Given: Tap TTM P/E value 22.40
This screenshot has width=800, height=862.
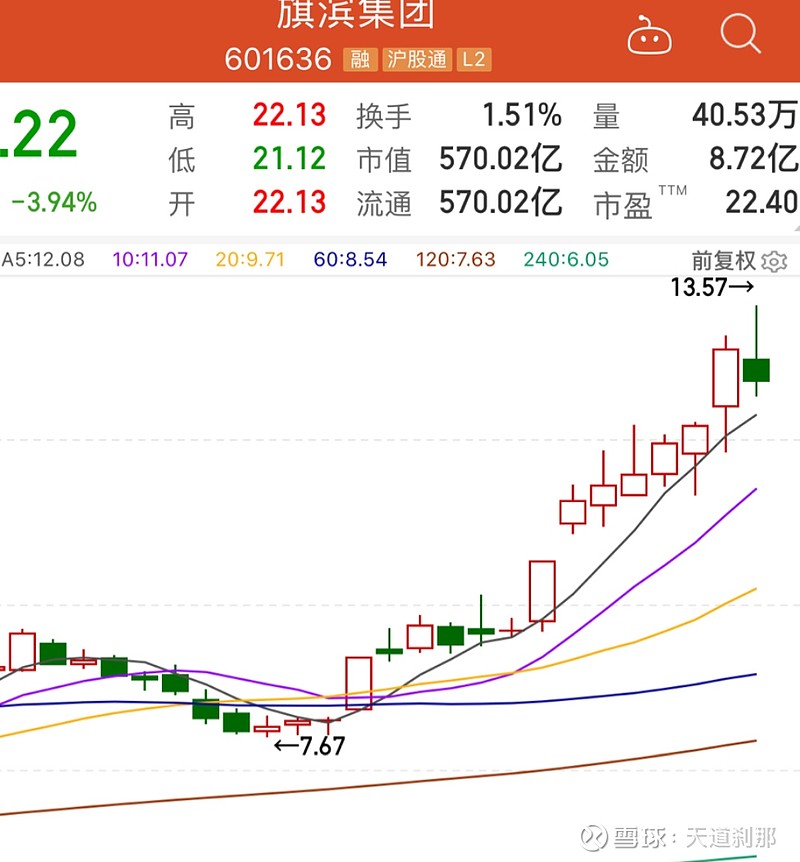Looking at the screenshot, I should pos(762,202).
